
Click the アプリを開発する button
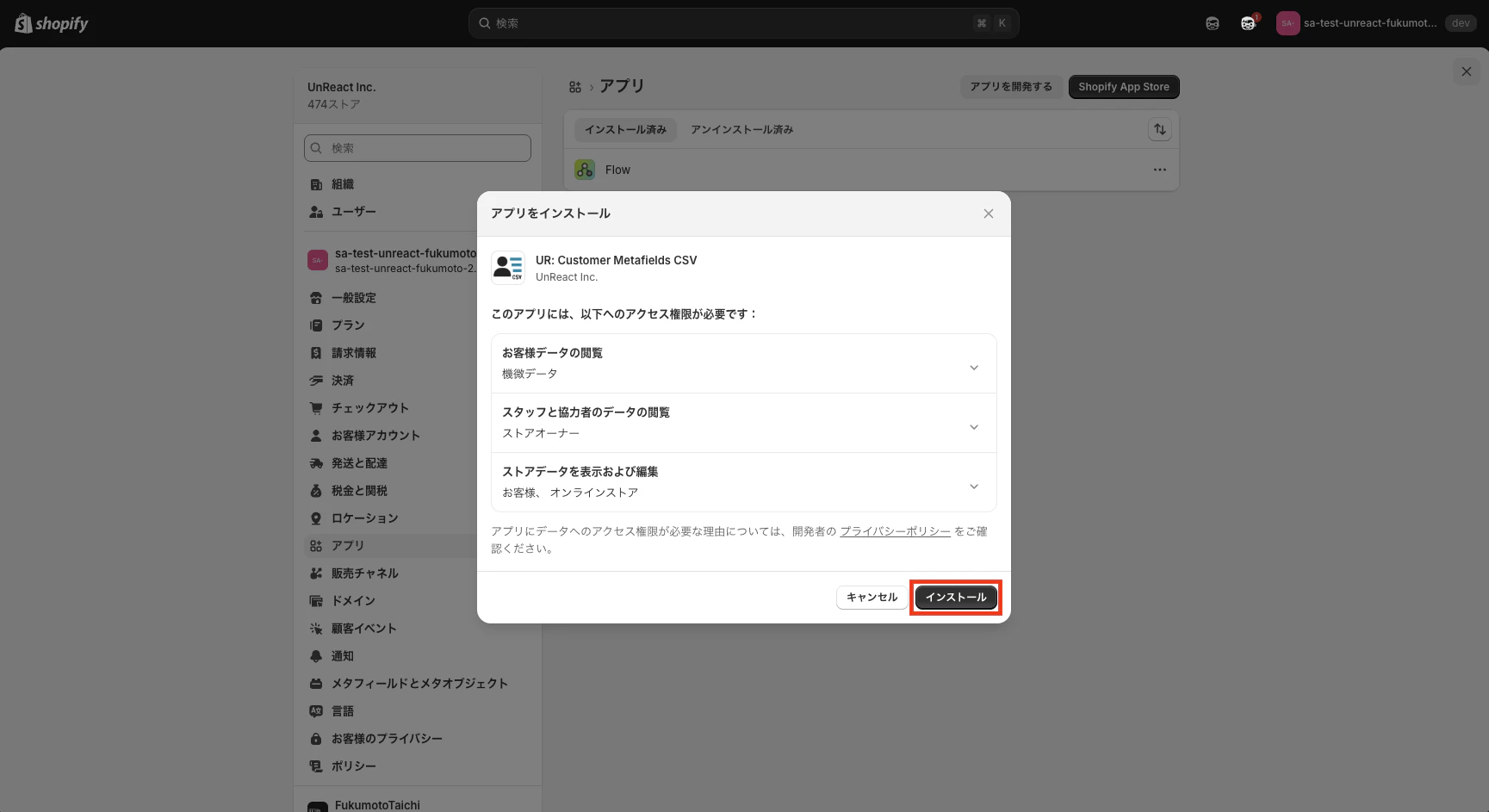click(1011, 87)
